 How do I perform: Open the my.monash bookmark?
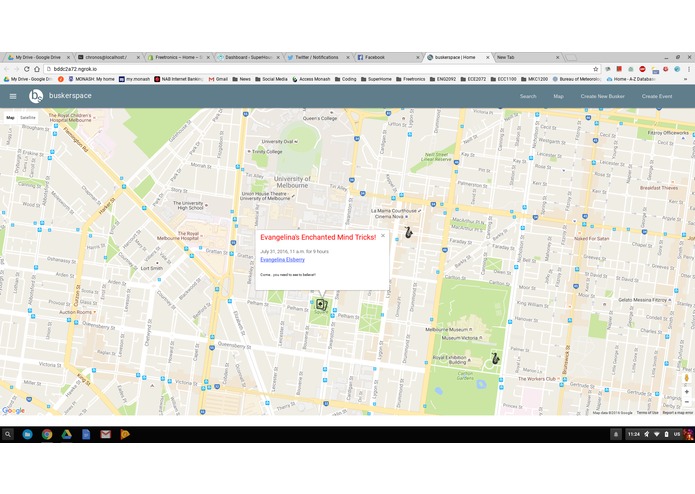tap(134, 79)
